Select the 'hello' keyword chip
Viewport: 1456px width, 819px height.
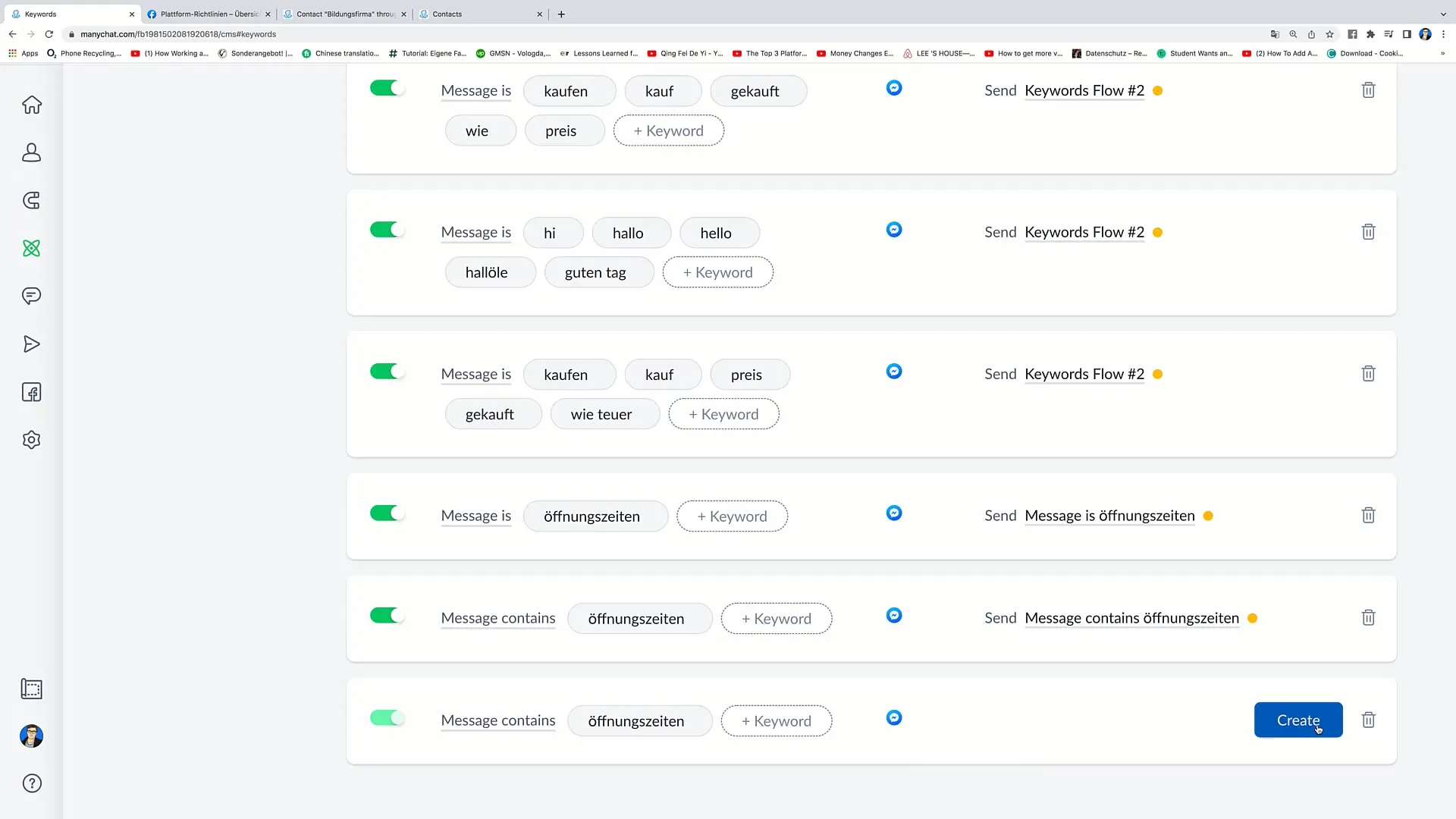click(x=720, y=233)
